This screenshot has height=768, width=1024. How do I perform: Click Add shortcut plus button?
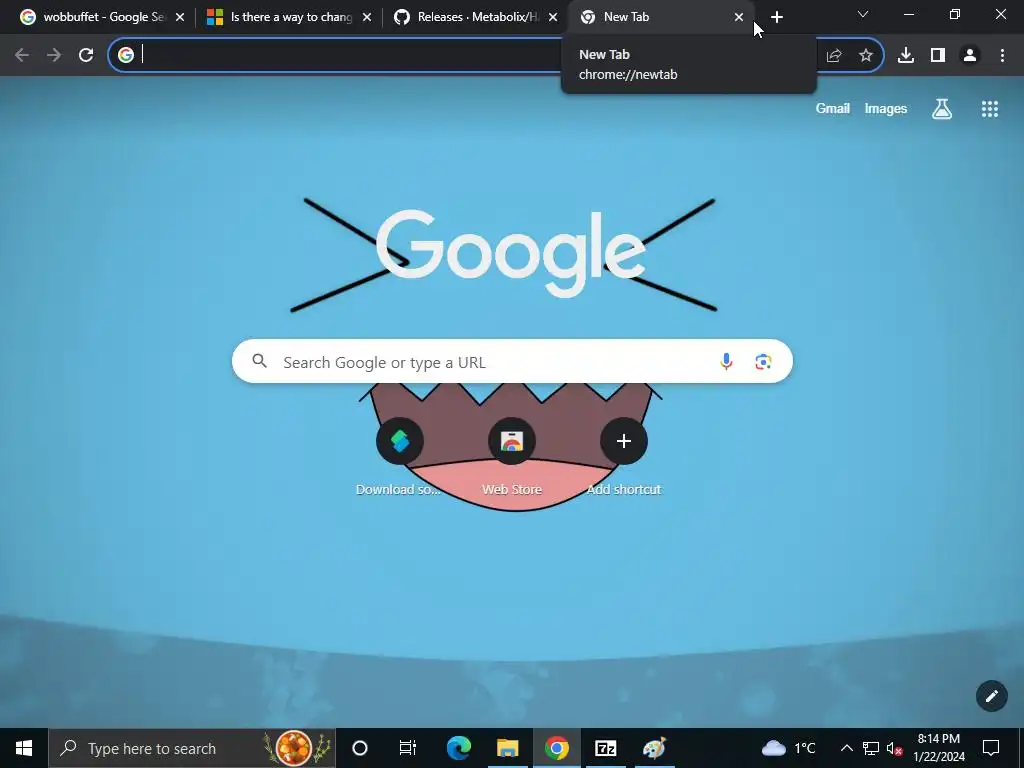click(624, 441)
